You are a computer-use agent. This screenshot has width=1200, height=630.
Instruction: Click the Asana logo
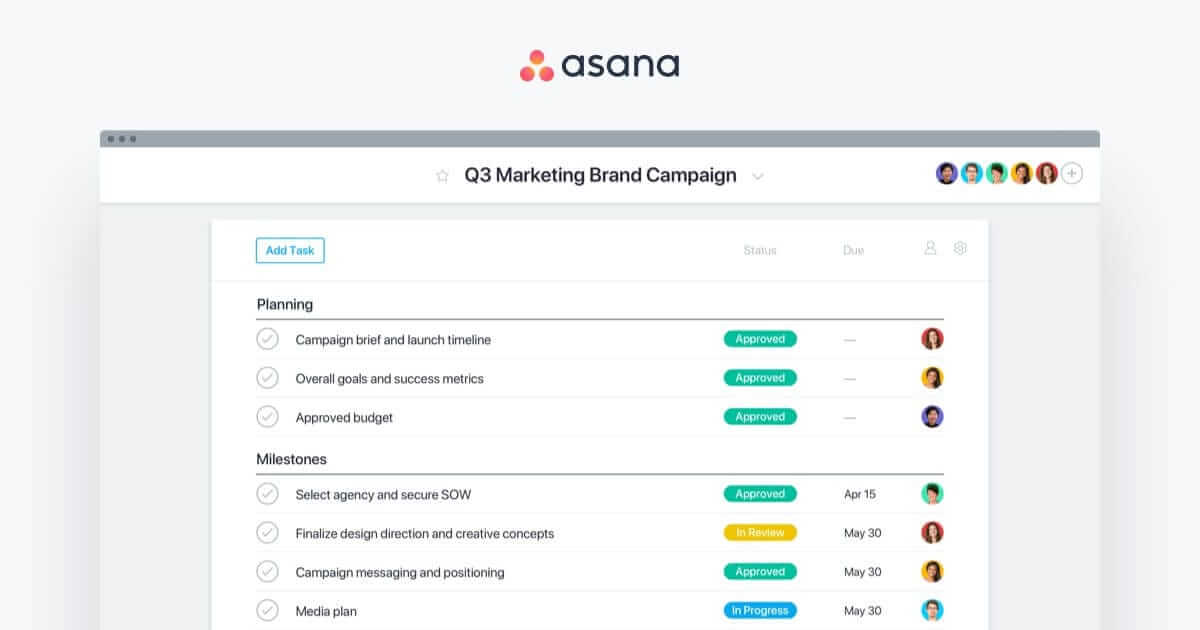(x=599, y=65)
